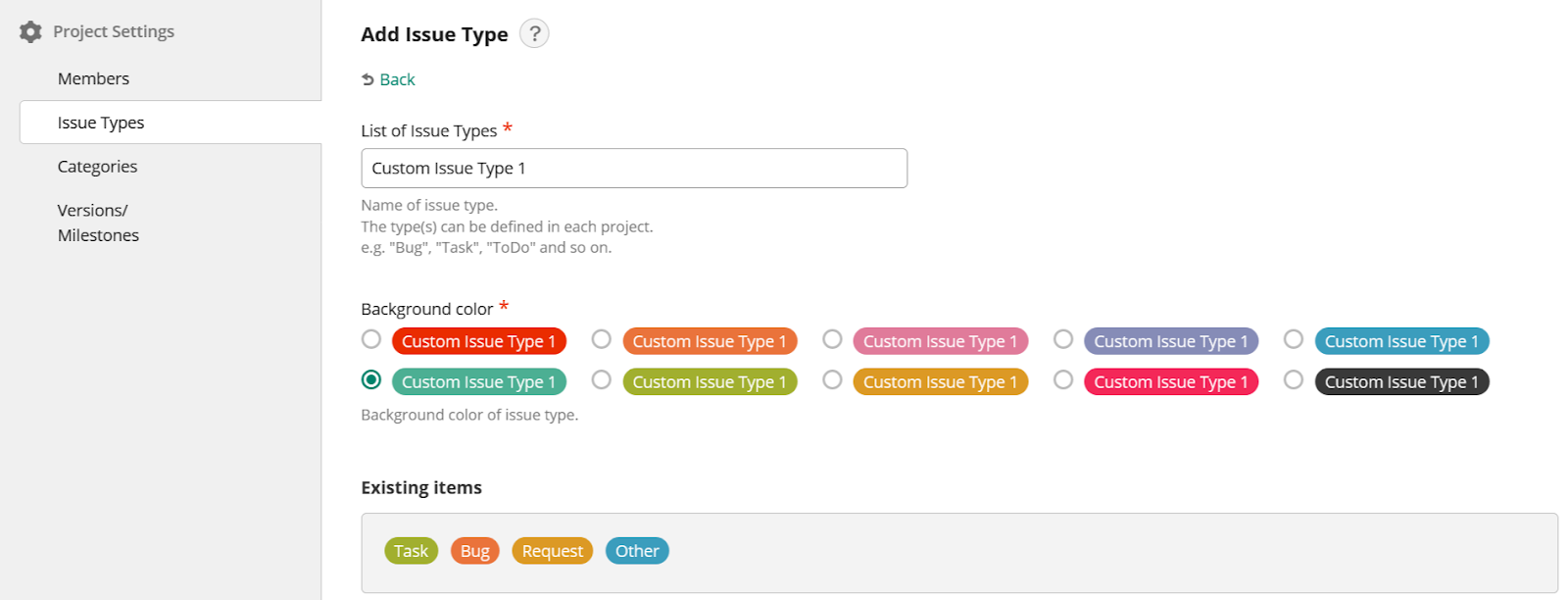Click the existing Task issue type badge
The width and height of the screenshot is (1568, 600).
coord(411,551)
